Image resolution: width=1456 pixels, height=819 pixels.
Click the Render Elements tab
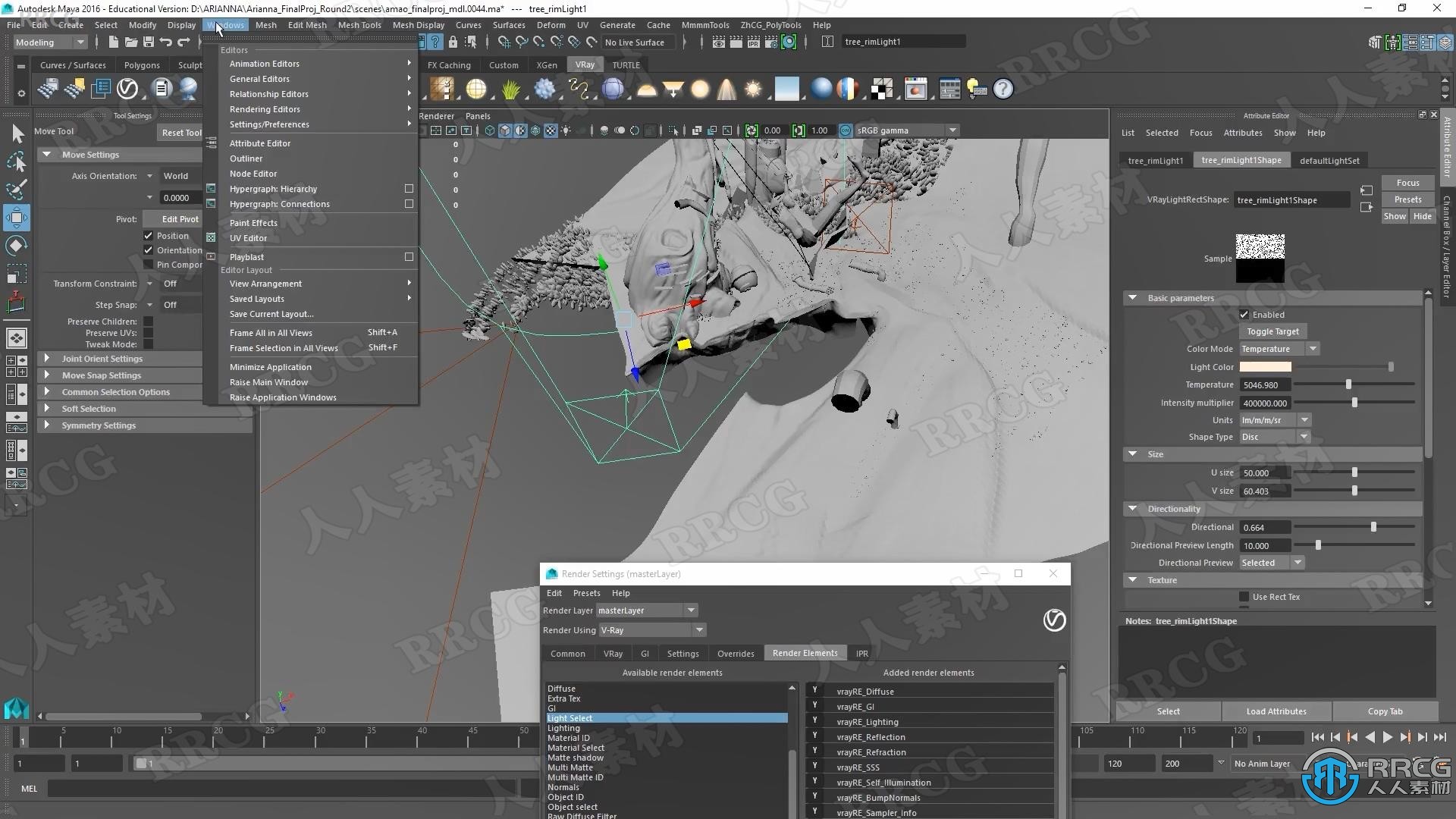[804, 652]
